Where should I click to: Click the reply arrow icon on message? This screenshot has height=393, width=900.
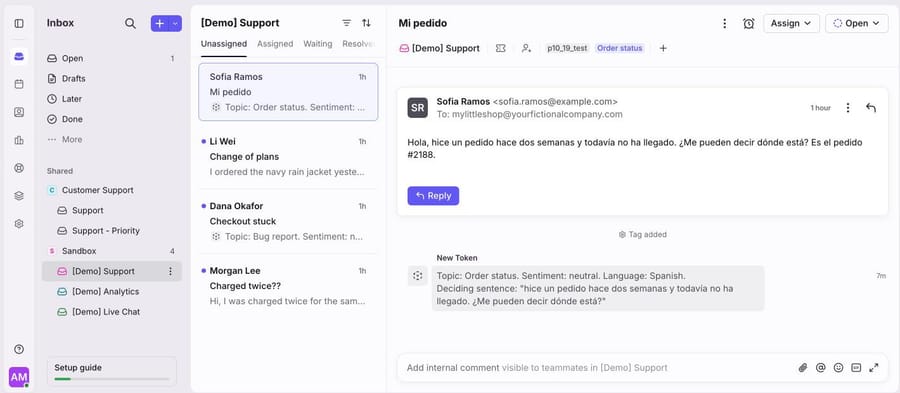(871, 108)
